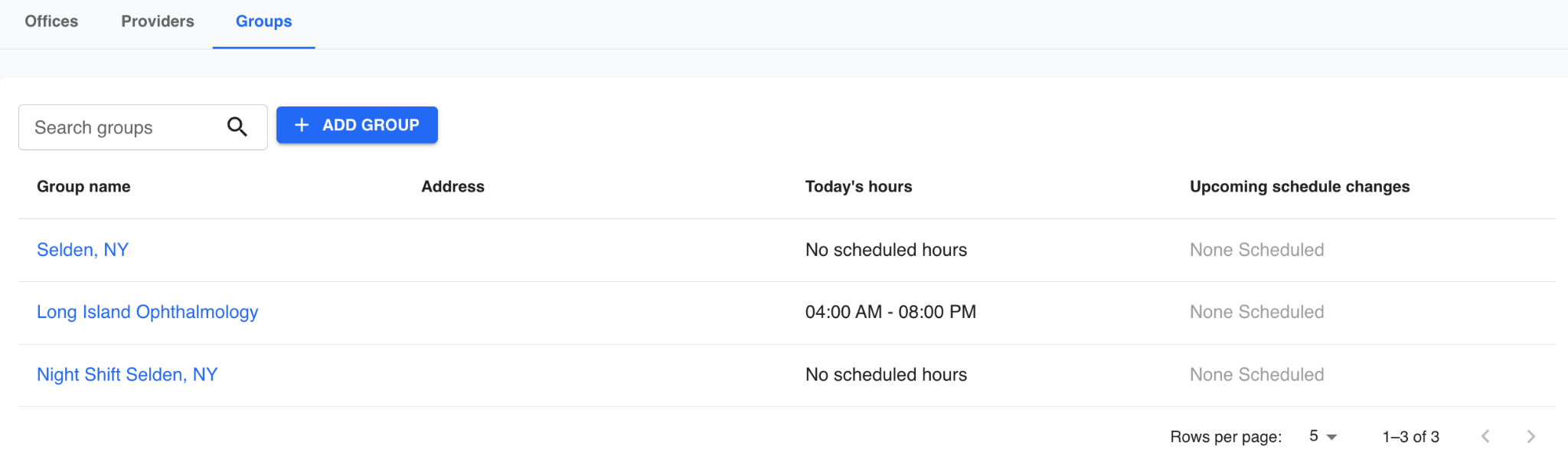
Task: Open rows per page dropdown
Action: [1322, 437]
